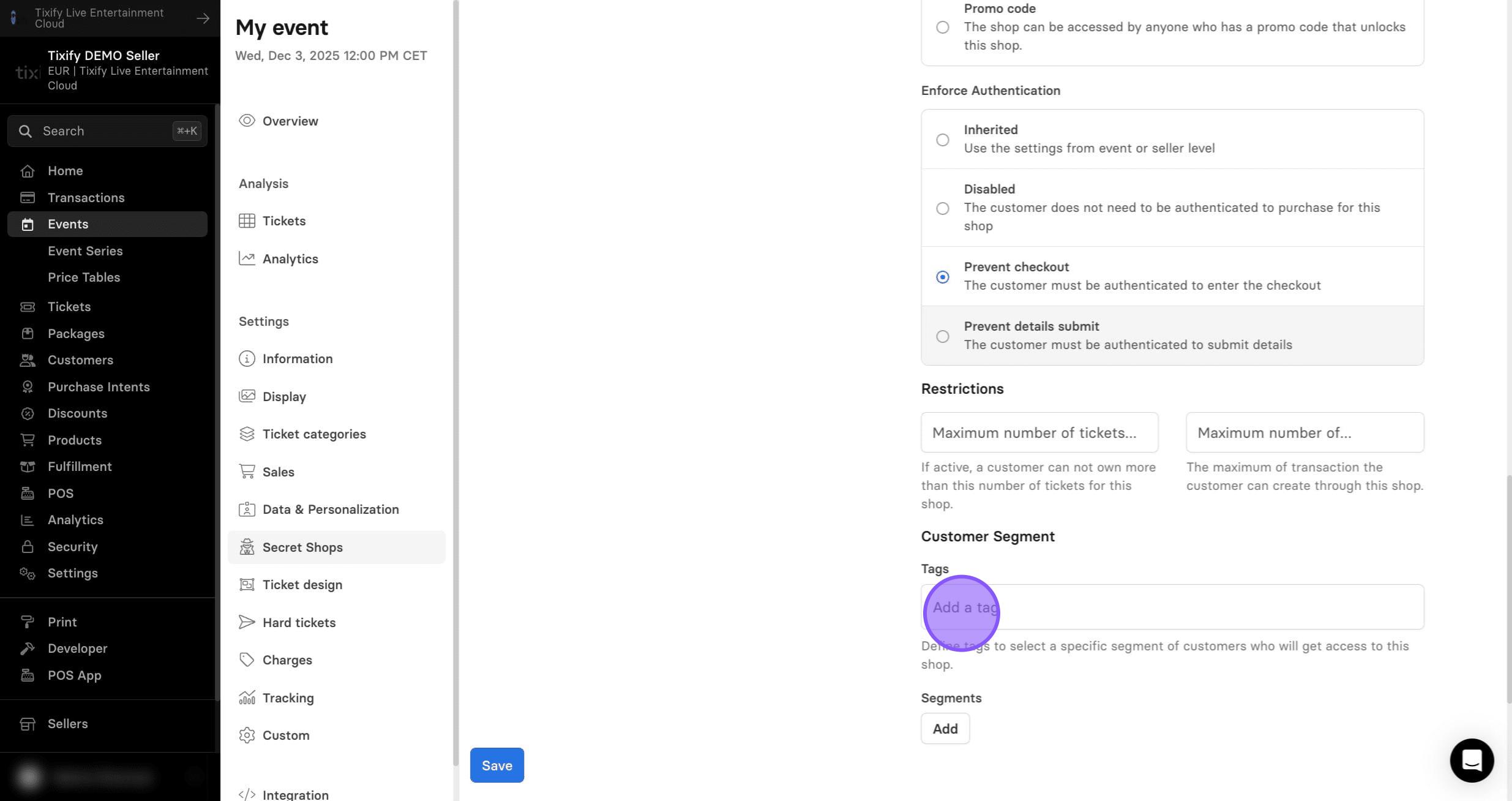This screenshot has height=801, width=1512.
Task: Open Ticket categories layers icon
Action: coord(247,434)
